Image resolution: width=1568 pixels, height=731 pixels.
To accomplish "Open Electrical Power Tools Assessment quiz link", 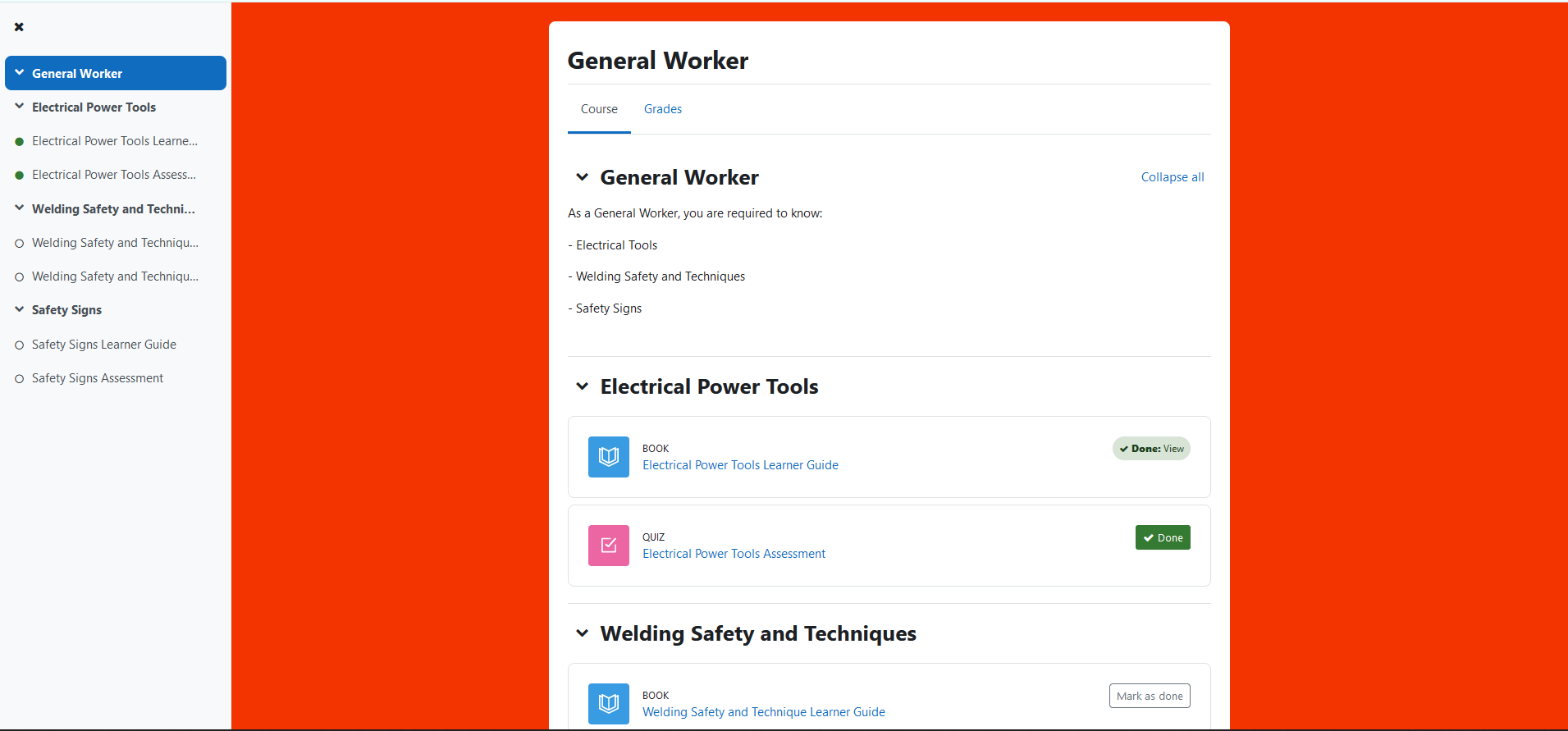I will click(734, 554).
